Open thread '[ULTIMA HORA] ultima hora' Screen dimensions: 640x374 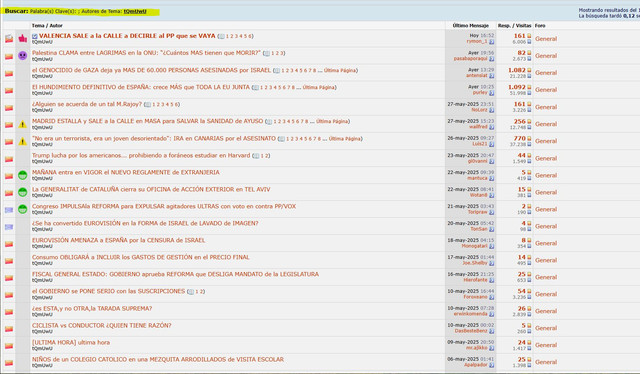[x=71, y=342]
